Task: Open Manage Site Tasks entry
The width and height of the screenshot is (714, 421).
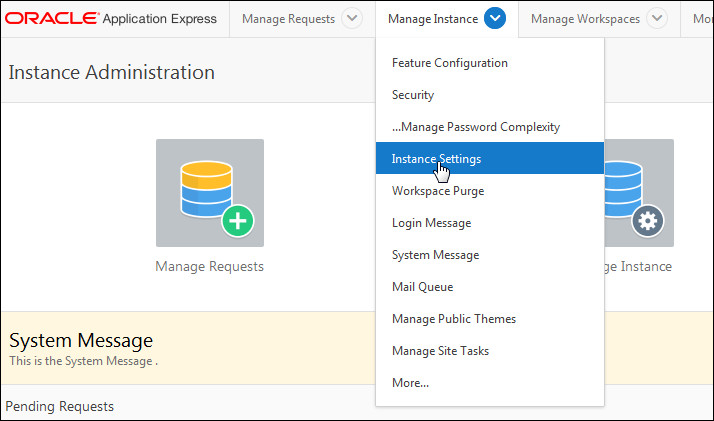Action: pos(440,351)
